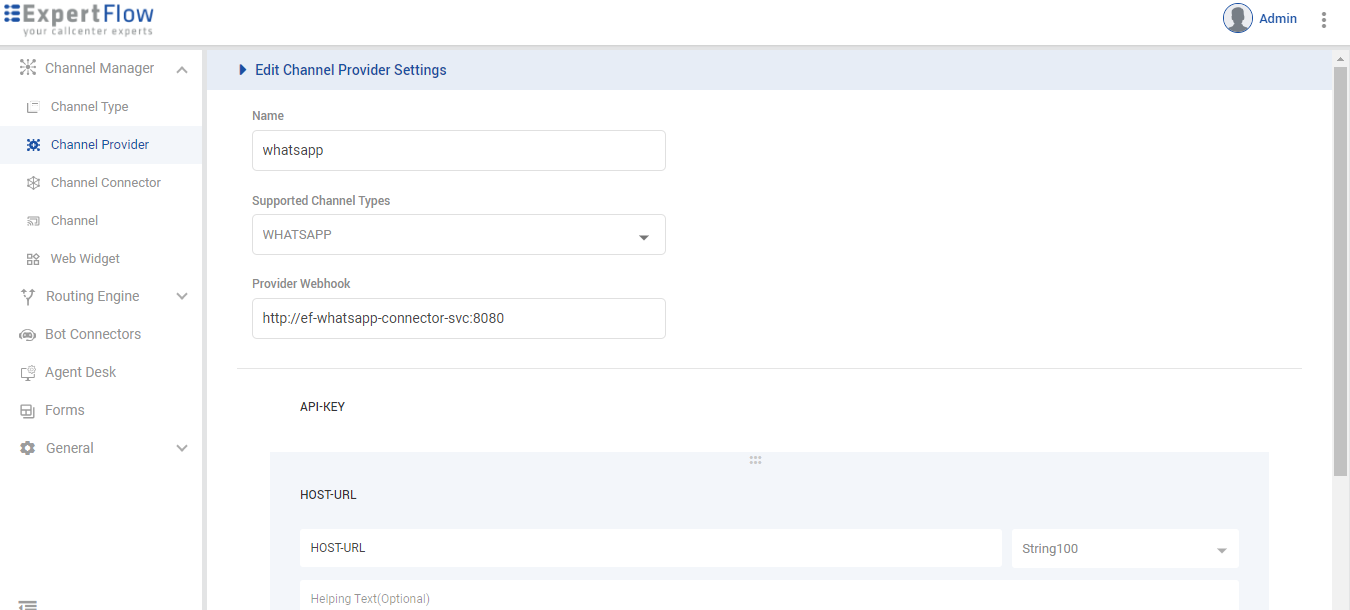
Task: Open the three-dot menu beside Admin
Action: point(1324,19)
